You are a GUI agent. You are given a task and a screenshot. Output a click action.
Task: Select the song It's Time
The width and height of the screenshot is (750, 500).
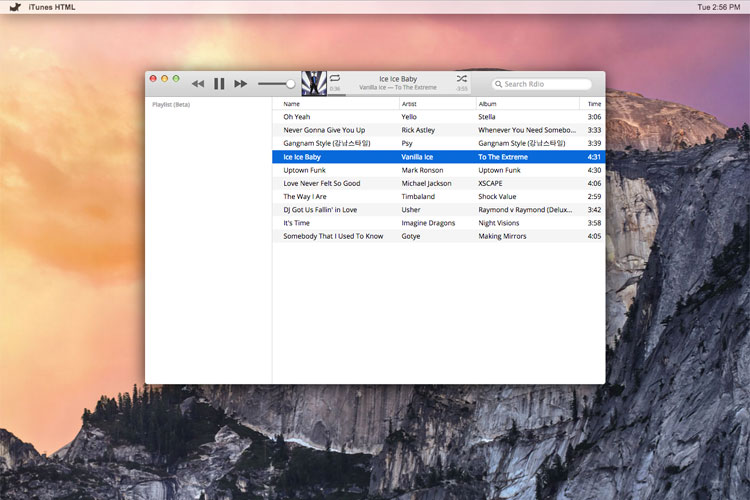297,223
